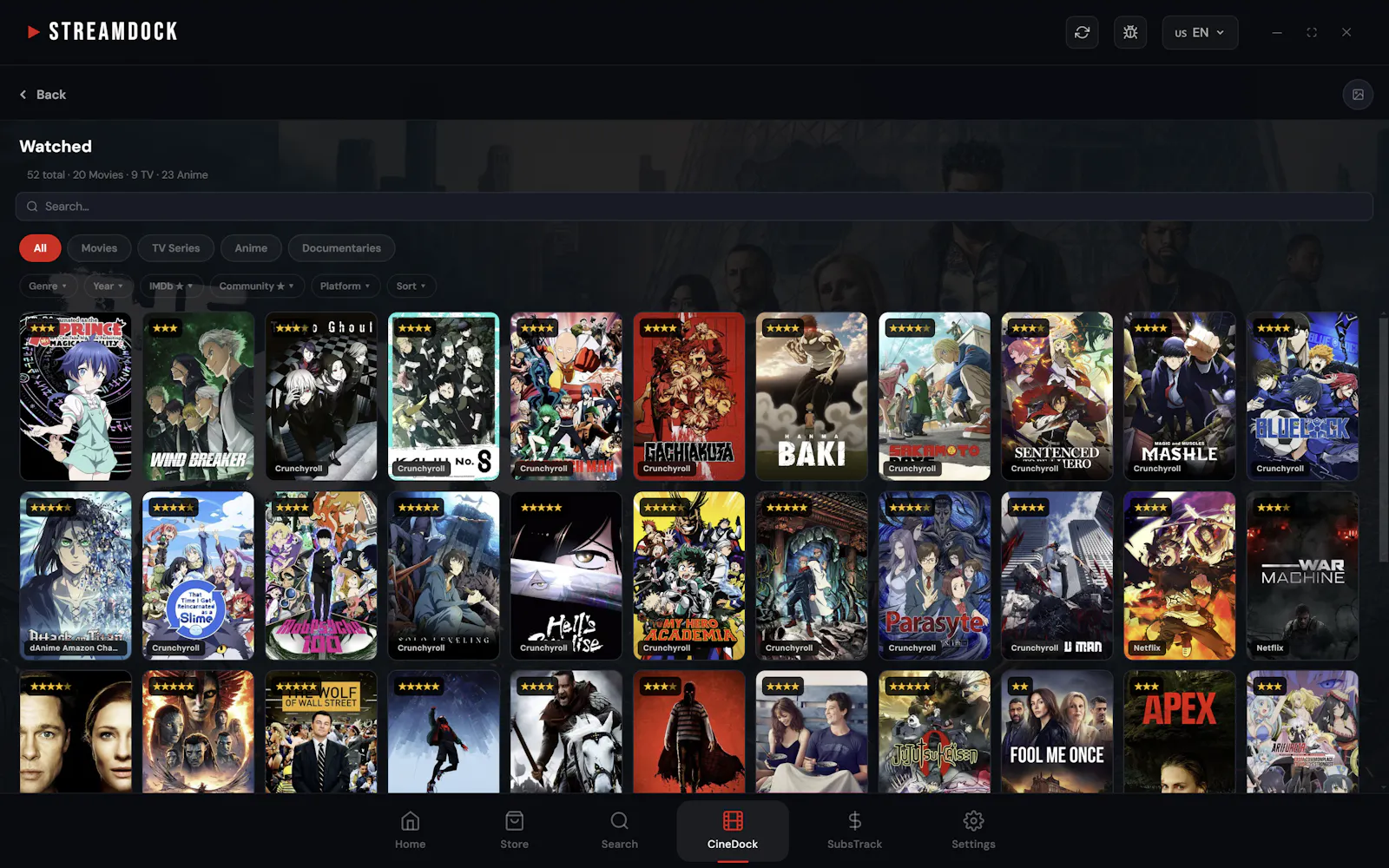Select the Movies category tab

click(99, 248)
